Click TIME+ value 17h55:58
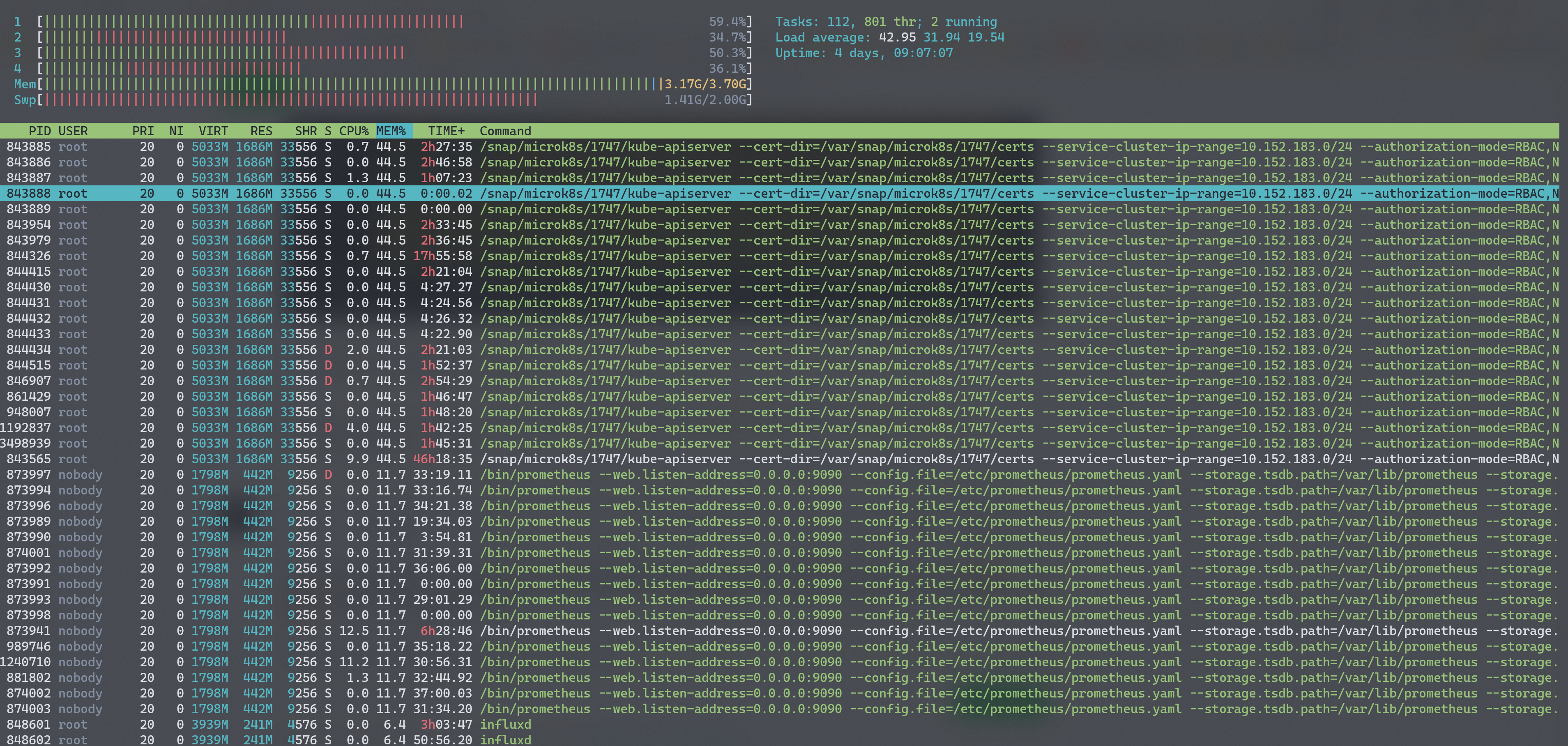The image size is (1568, 746). tap(442, 256)
